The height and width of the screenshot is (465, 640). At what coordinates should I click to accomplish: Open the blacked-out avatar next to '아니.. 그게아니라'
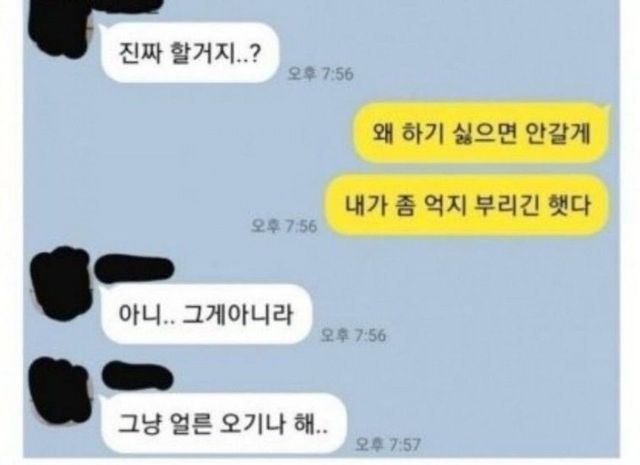(62, 284)
